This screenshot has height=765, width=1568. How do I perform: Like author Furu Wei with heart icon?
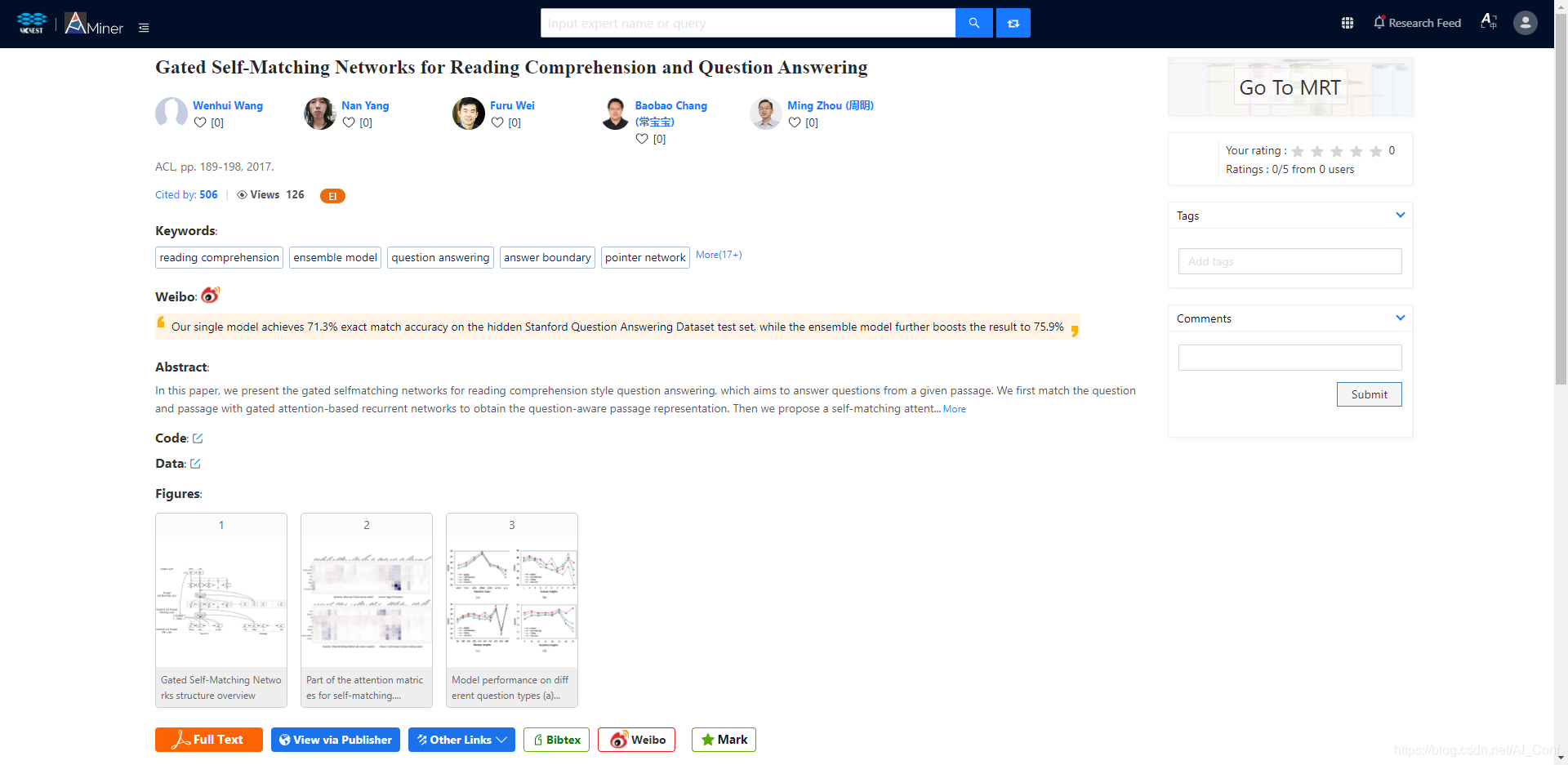497,122
